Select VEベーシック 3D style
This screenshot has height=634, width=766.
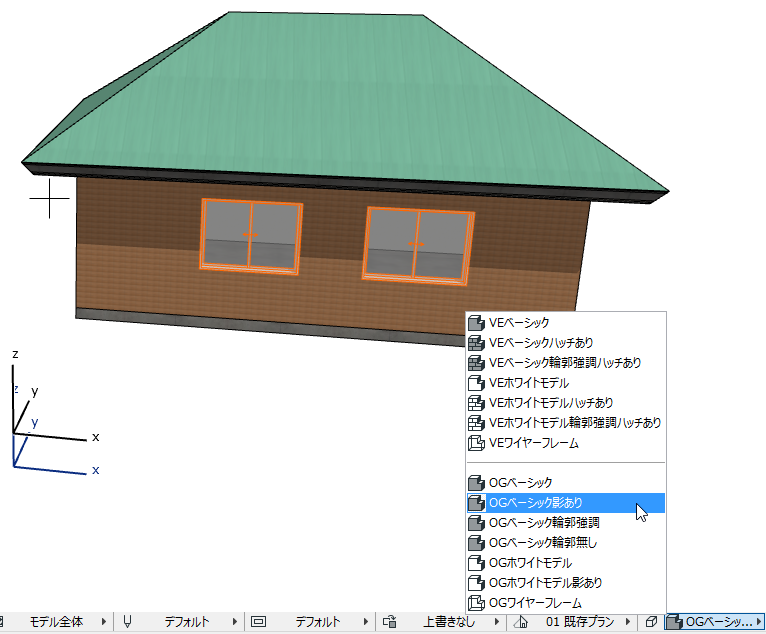(x=566, y=322)
